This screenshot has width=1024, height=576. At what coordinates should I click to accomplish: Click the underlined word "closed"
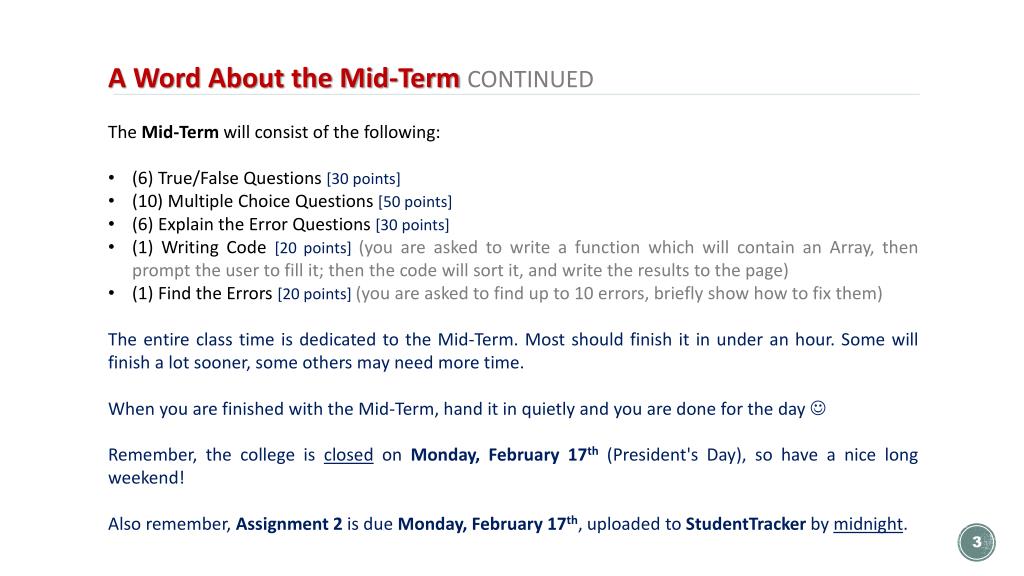click(x=348, y=455)
